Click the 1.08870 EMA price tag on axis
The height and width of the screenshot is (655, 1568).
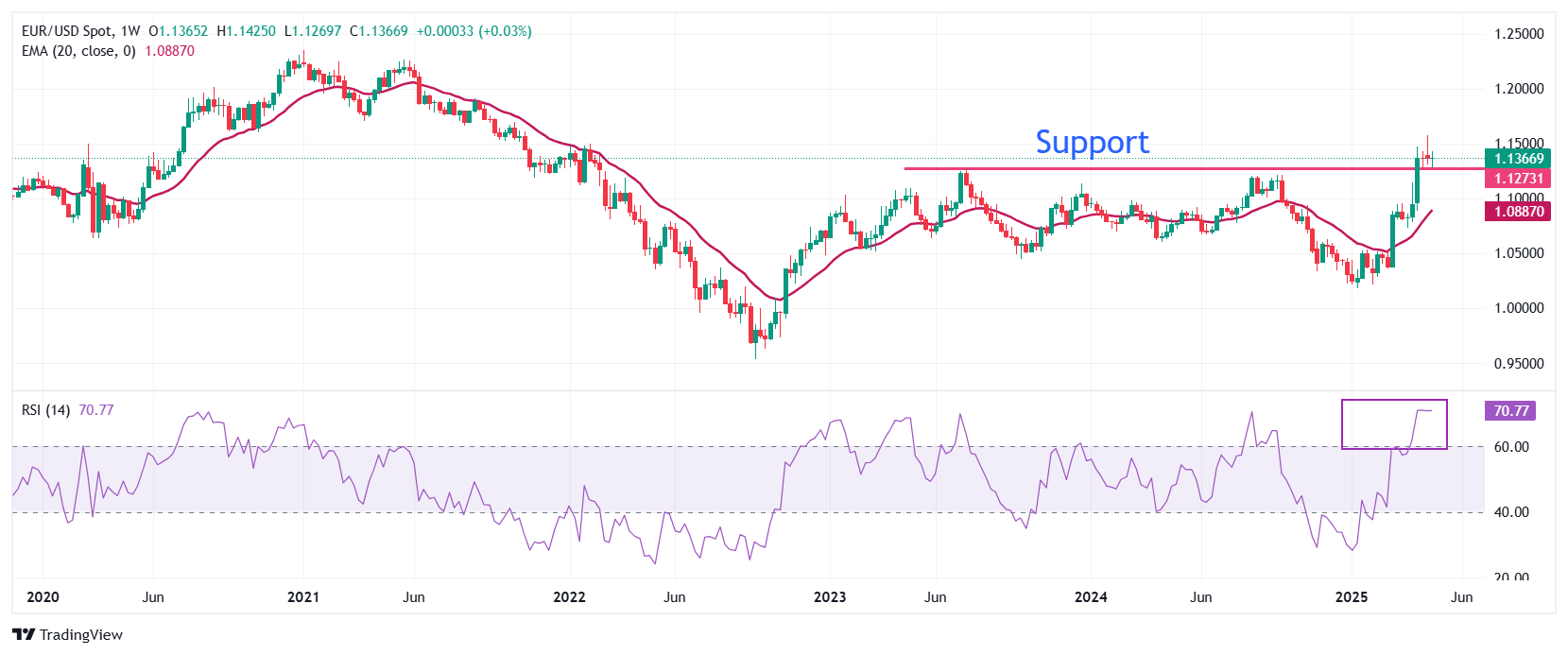coord(1518,212)
